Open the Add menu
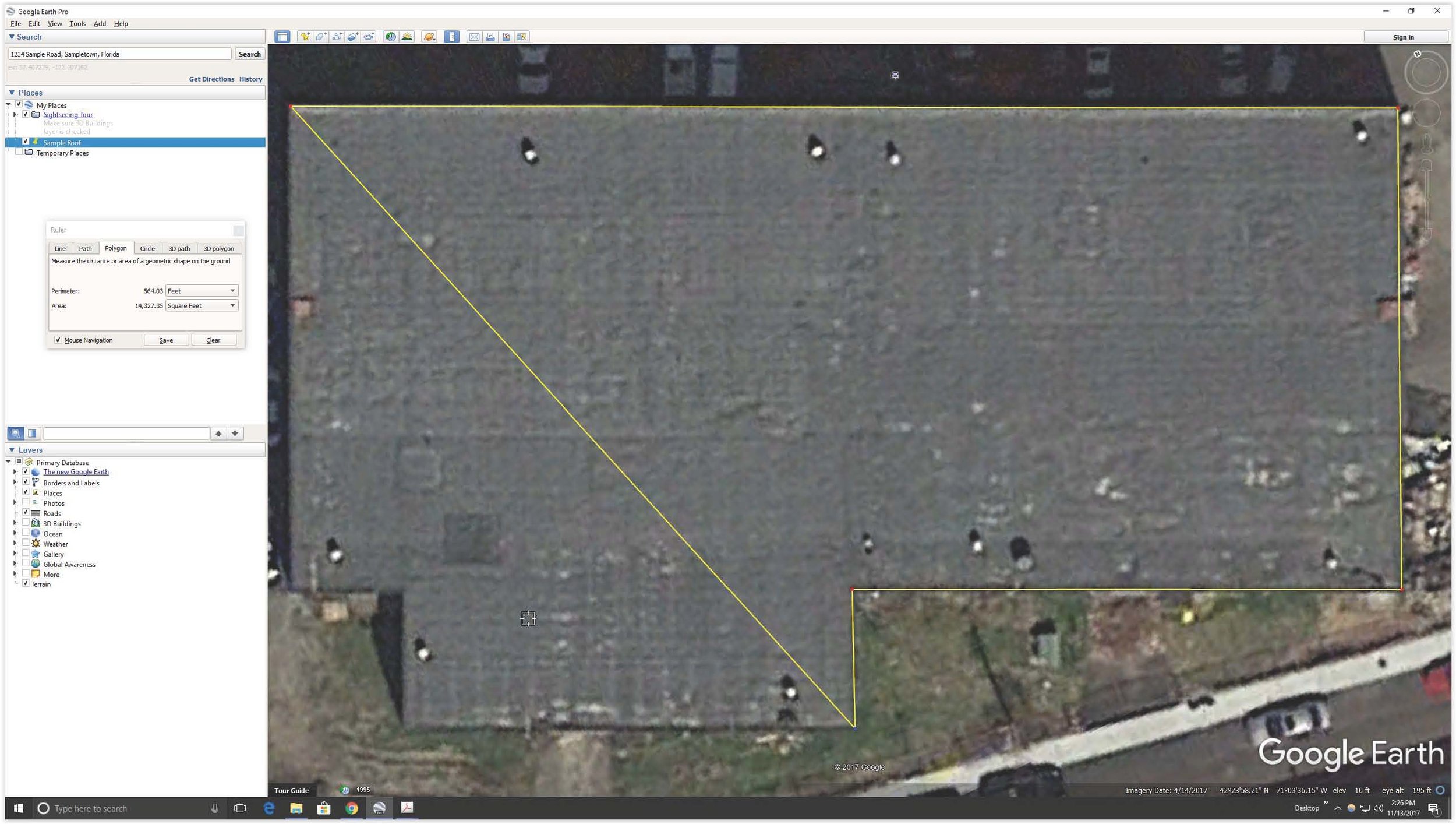 [100, 24]
